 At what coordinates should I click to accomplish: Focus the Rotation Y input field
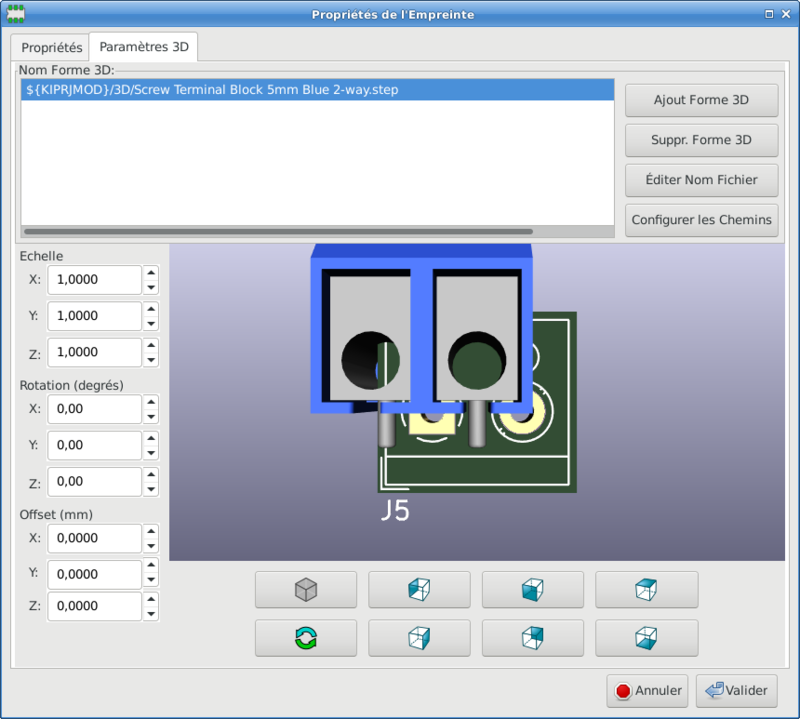(94, 445)
